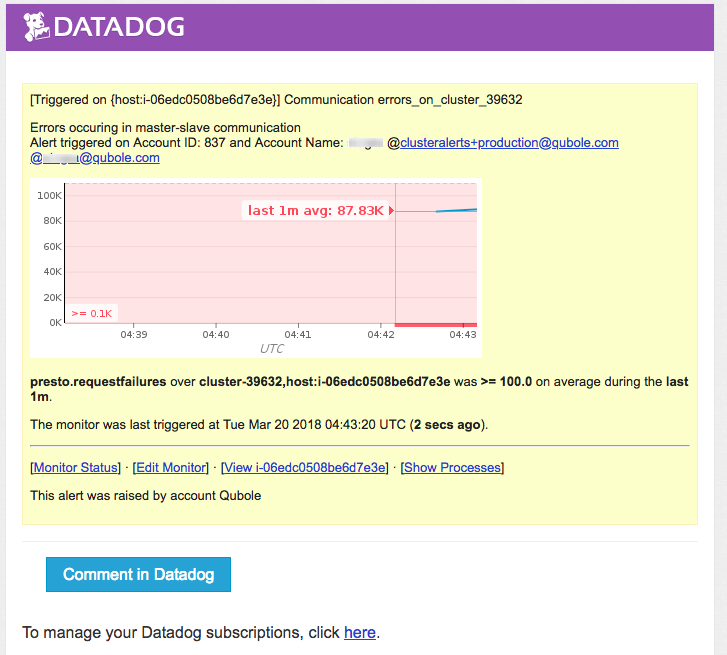Screen dimensions: 727x655
Task: Open the Show Processes link
Action: 453,467
